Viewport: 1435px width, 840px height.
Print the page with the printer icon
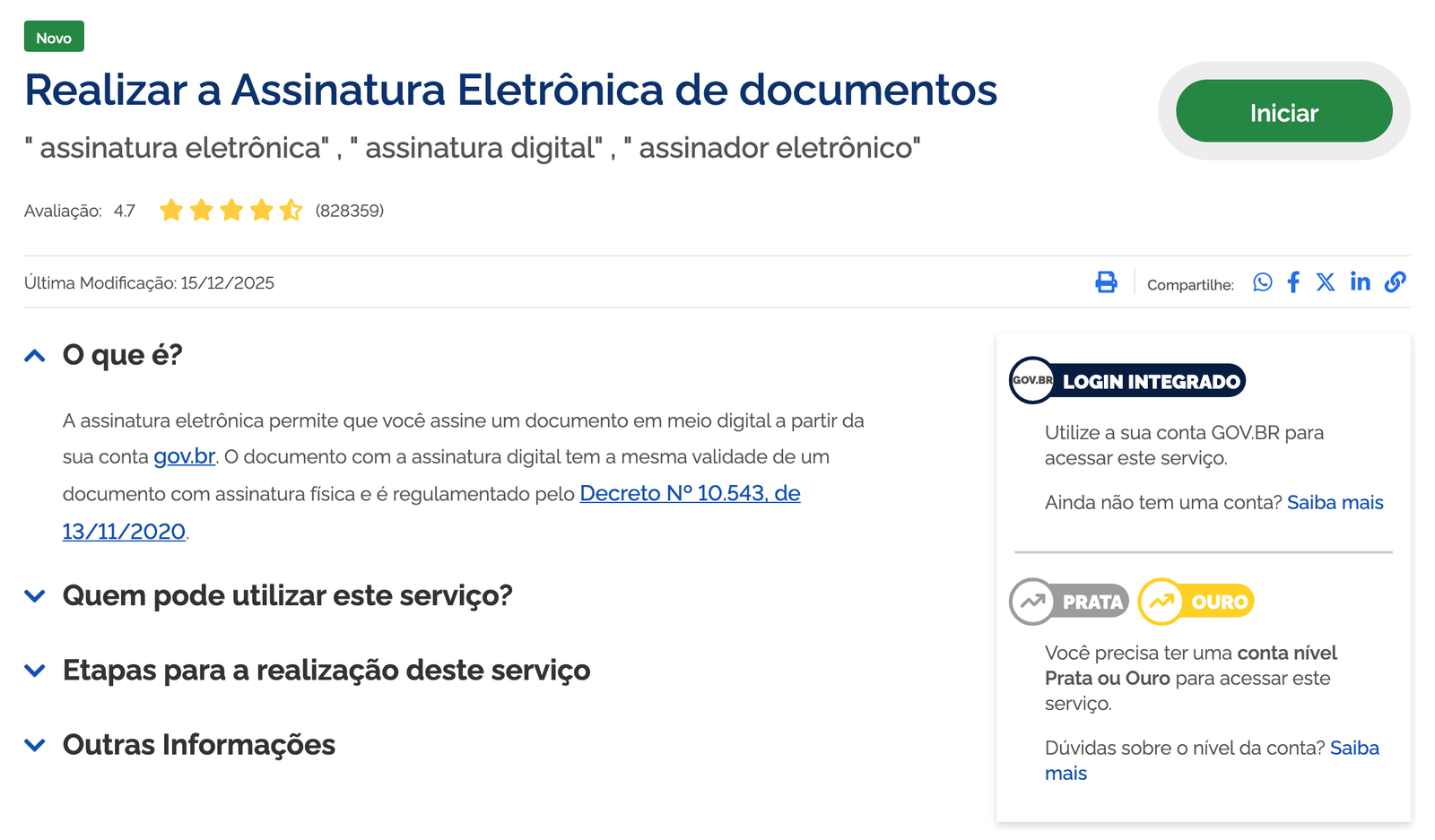1106,282
